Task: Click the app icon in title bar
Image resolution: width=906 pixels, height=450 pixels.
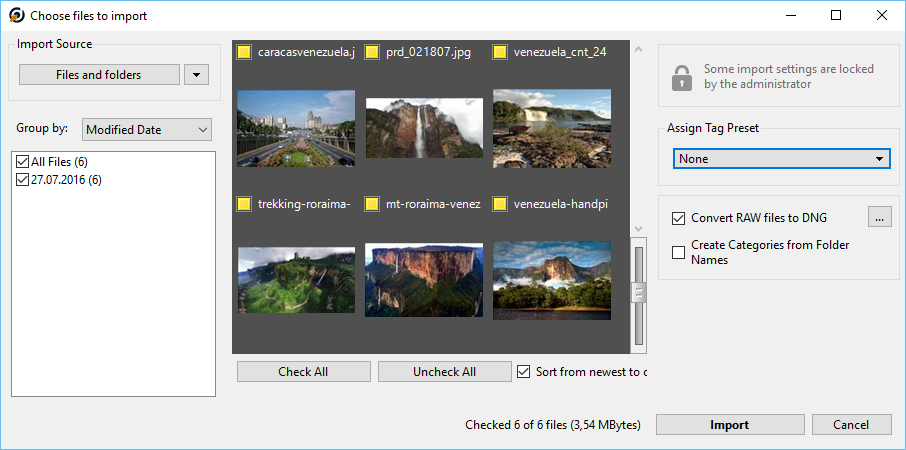Action: (x=16, y=16)
